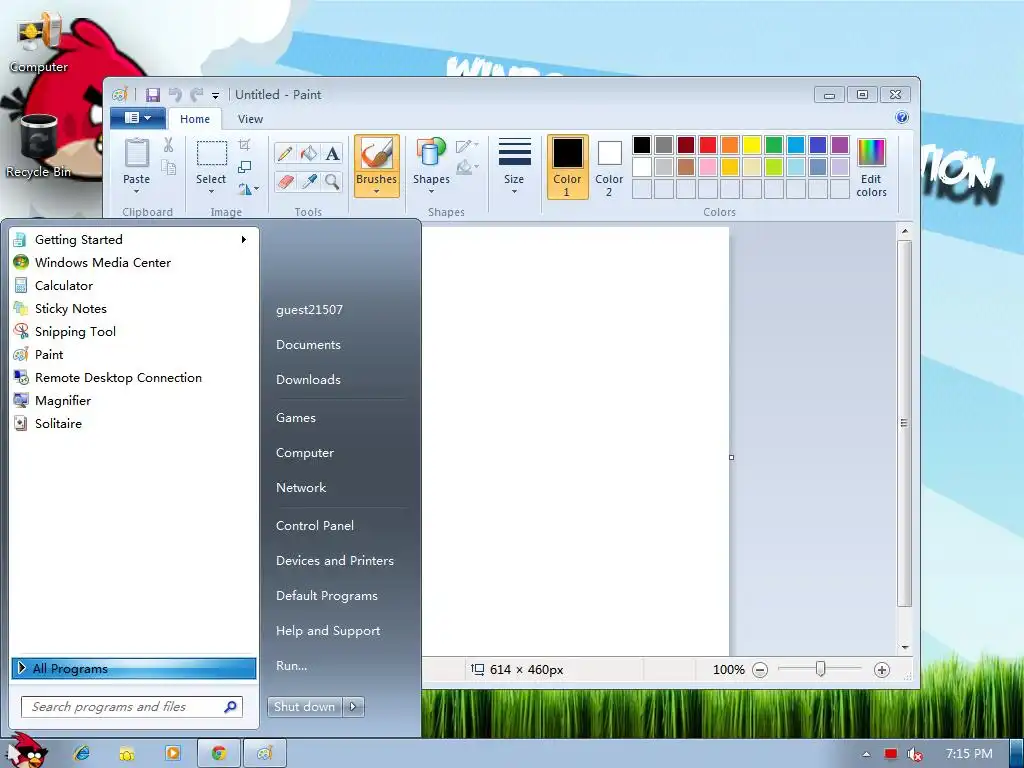Open Devices and Printers in Start menu

click(334, 561)
